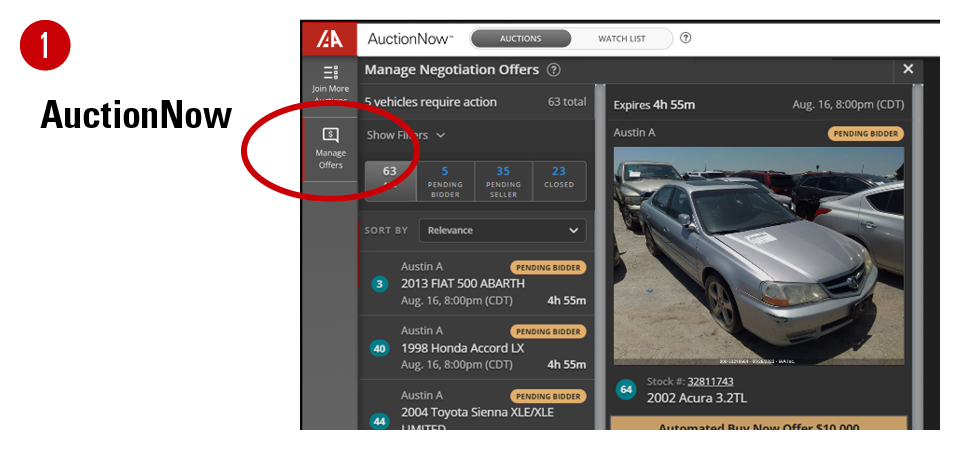Click the Automated Buy Now Offer banner

(x=759, y=423)
